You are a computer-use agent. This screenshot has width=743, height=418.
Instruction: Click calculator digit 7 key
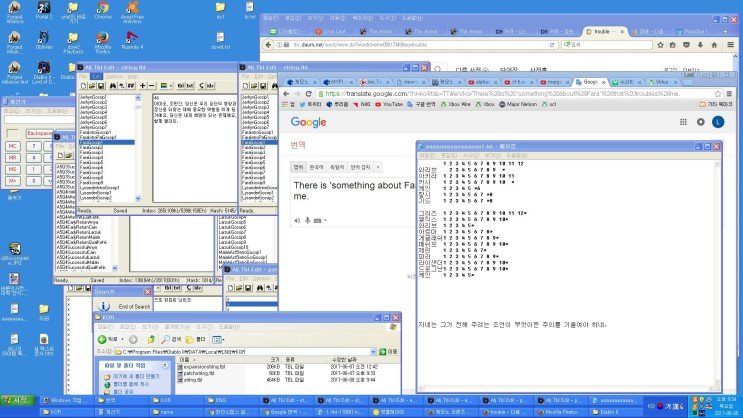click(x=34, y=146)
